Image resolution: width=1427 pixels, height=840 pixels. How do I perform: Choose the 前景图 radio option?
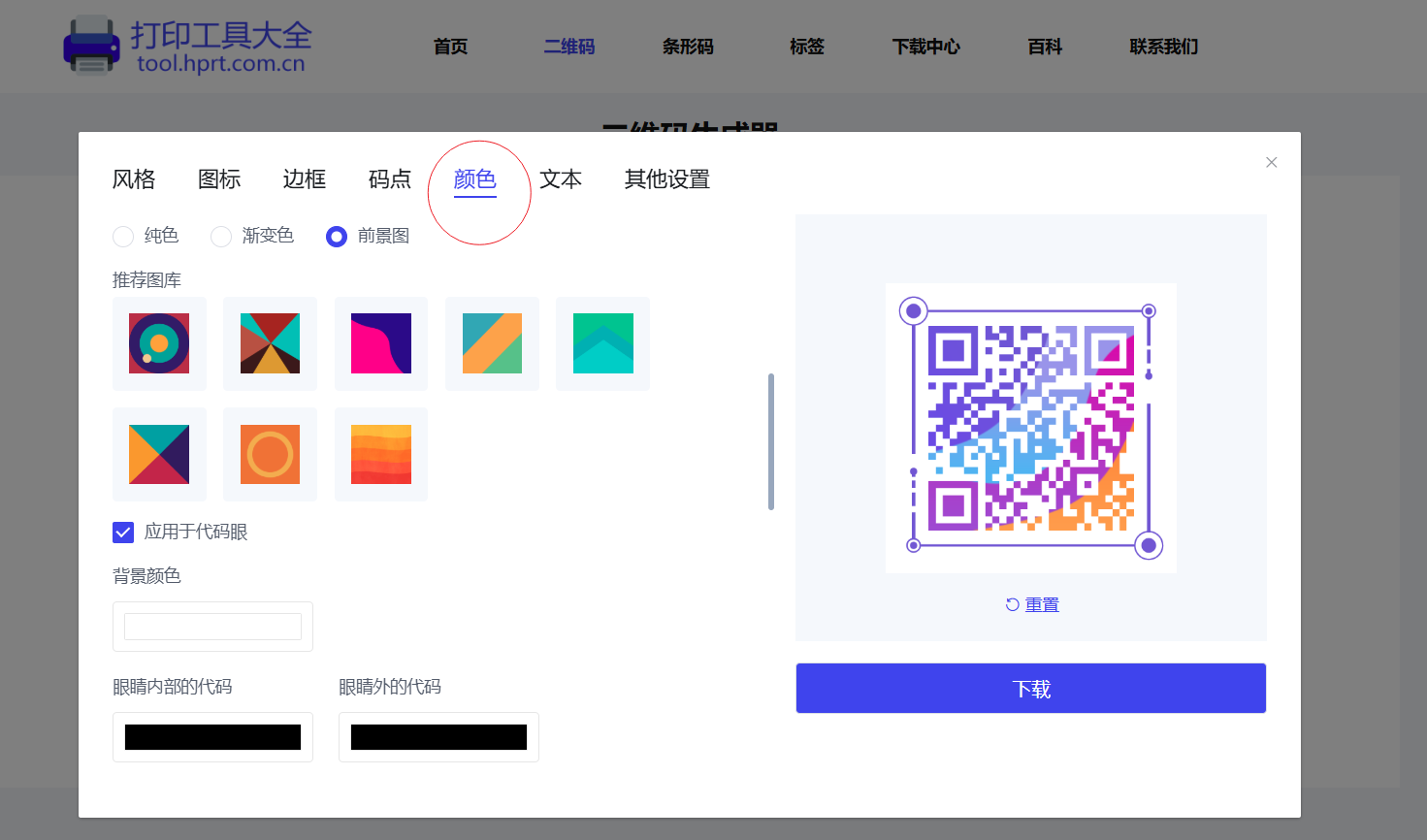click(x=337, y=237)
